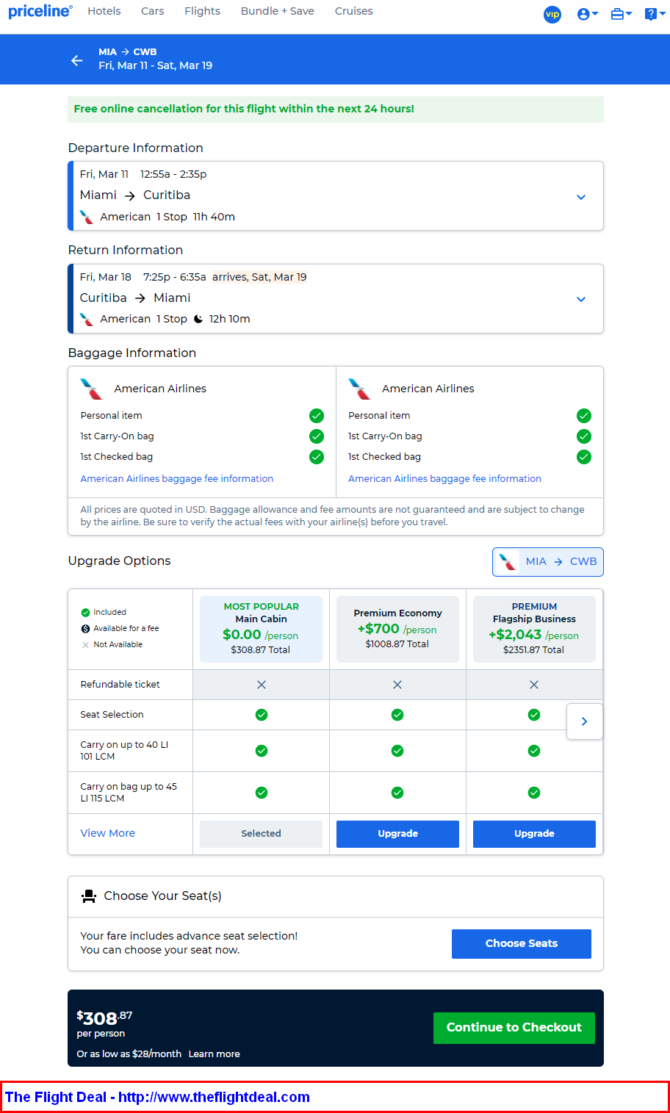Open the Flights nav item

[x=202, y=11]
